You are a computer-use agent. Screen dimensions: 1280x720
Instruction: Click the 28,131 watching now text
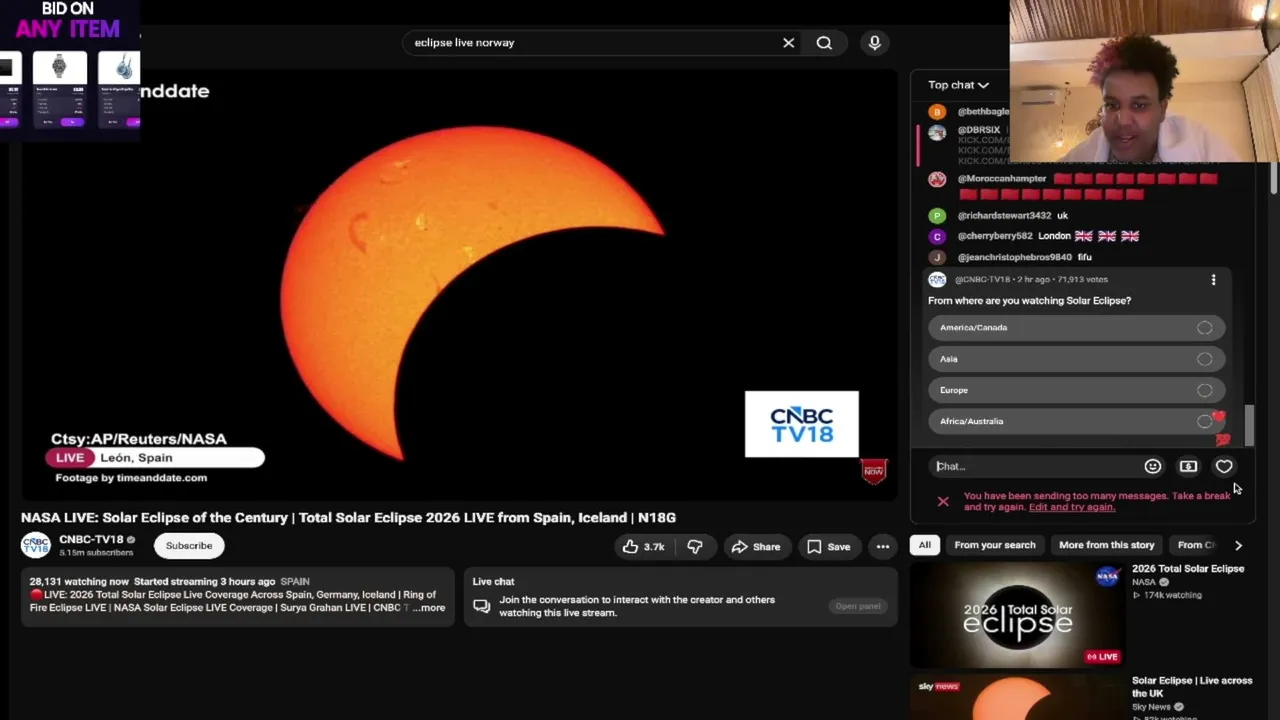click(x=79, y=582)
